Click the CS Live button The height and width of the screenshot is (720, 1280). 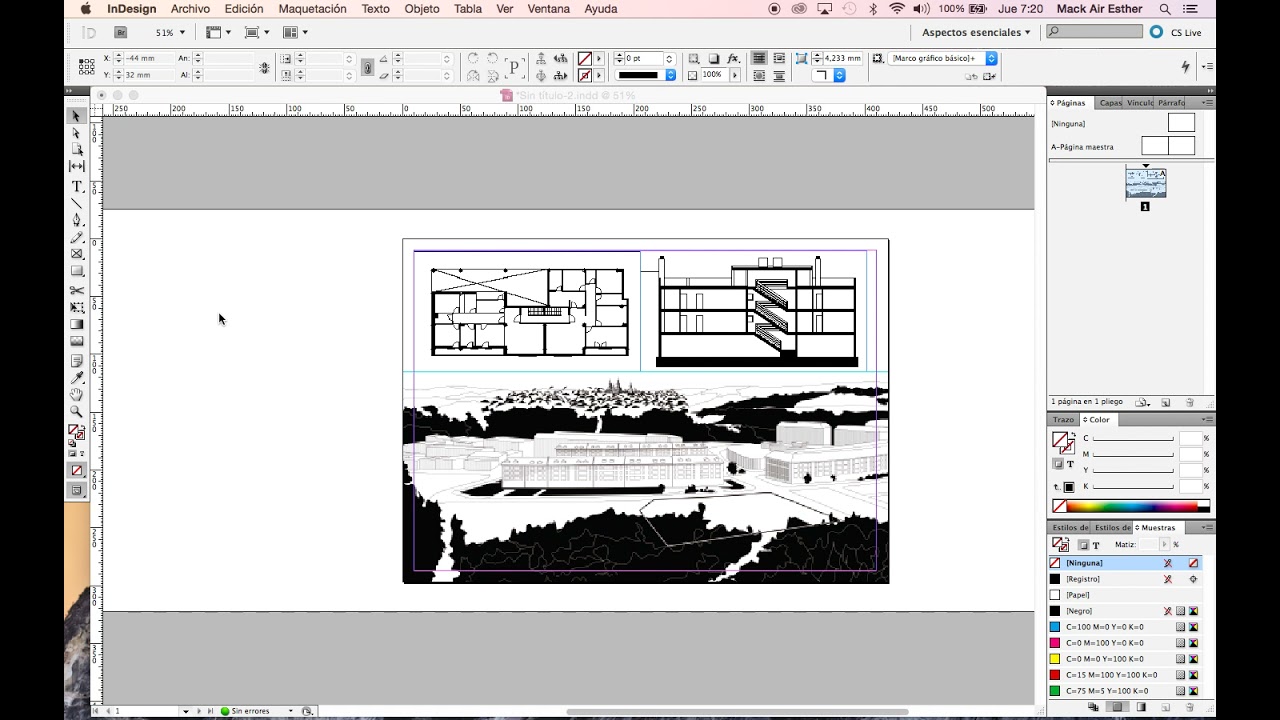[x=1177, y=32]
